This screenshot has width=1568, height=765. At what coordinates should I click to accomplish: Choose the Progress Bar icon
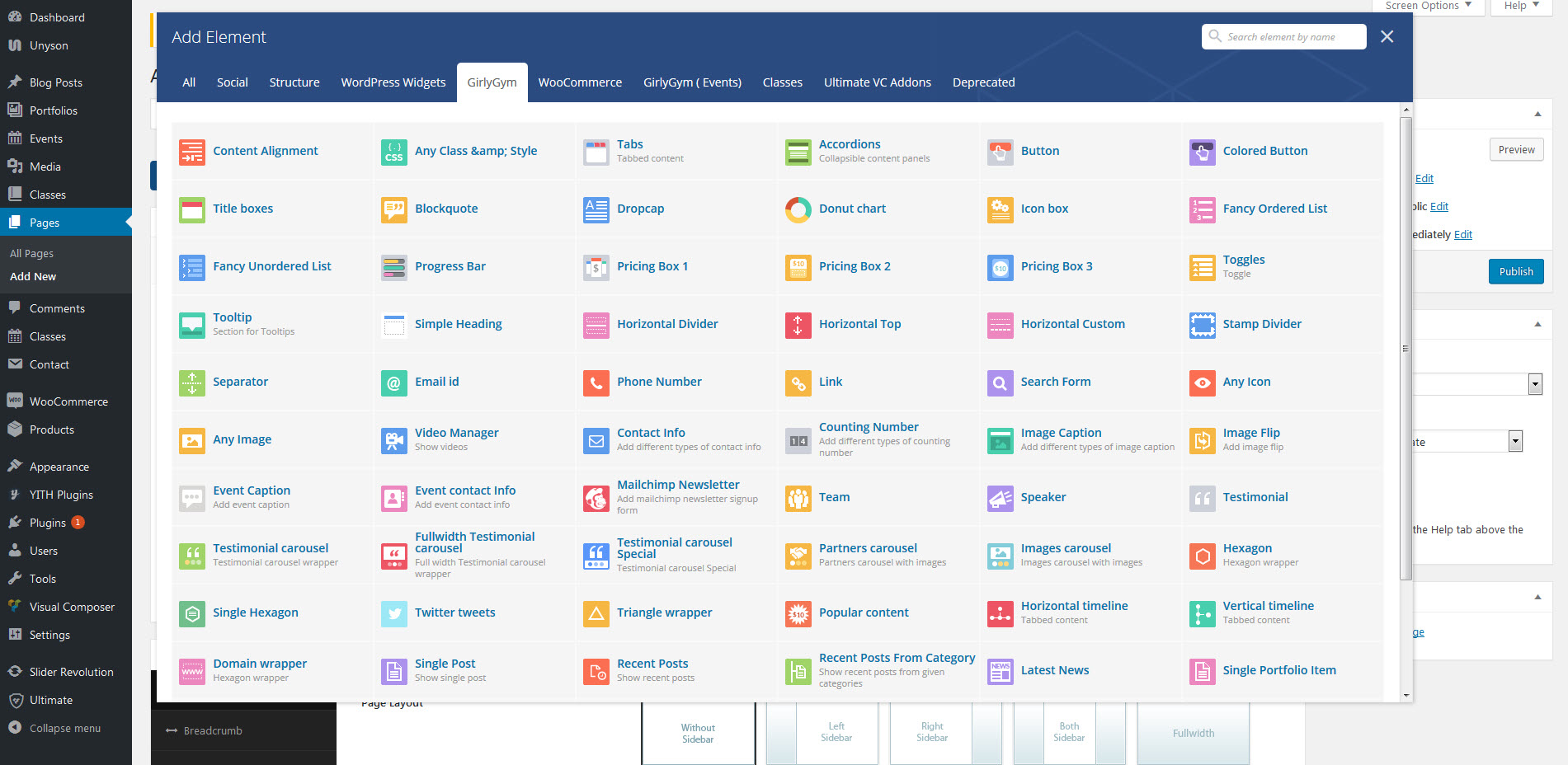[x=393, y=267]
